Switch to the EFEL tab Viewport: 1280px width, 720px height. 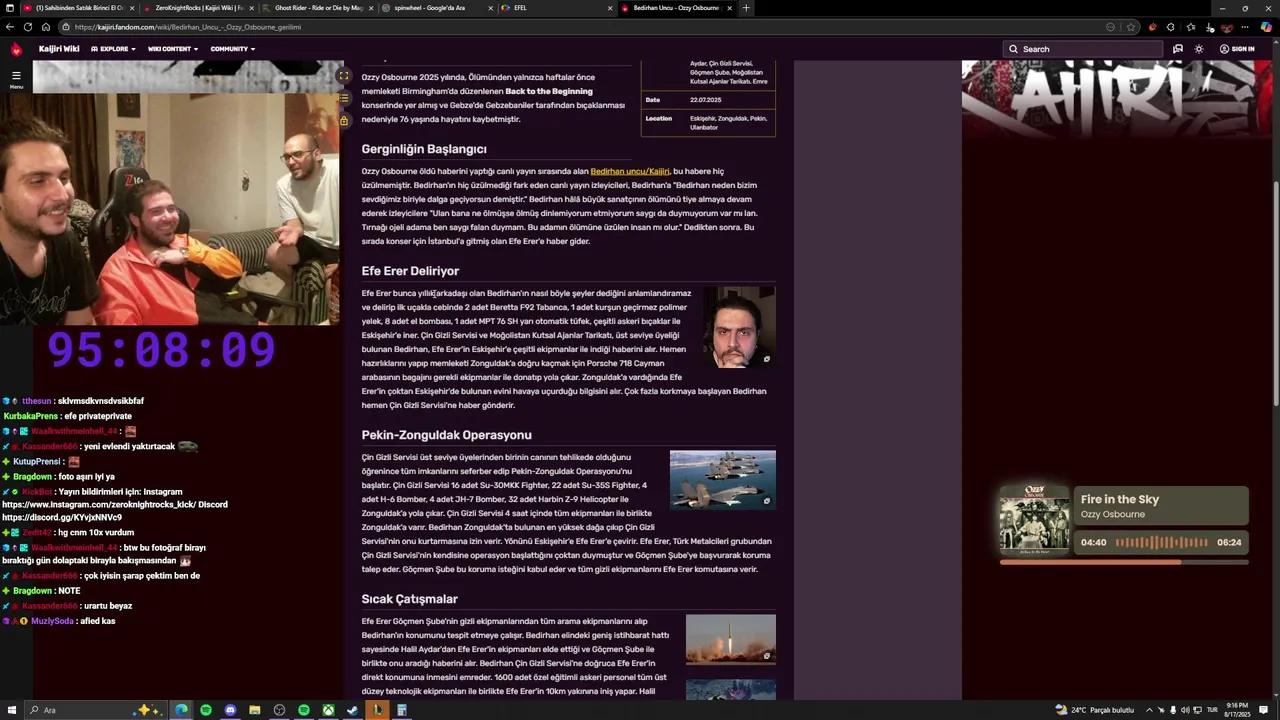[556, 8]
